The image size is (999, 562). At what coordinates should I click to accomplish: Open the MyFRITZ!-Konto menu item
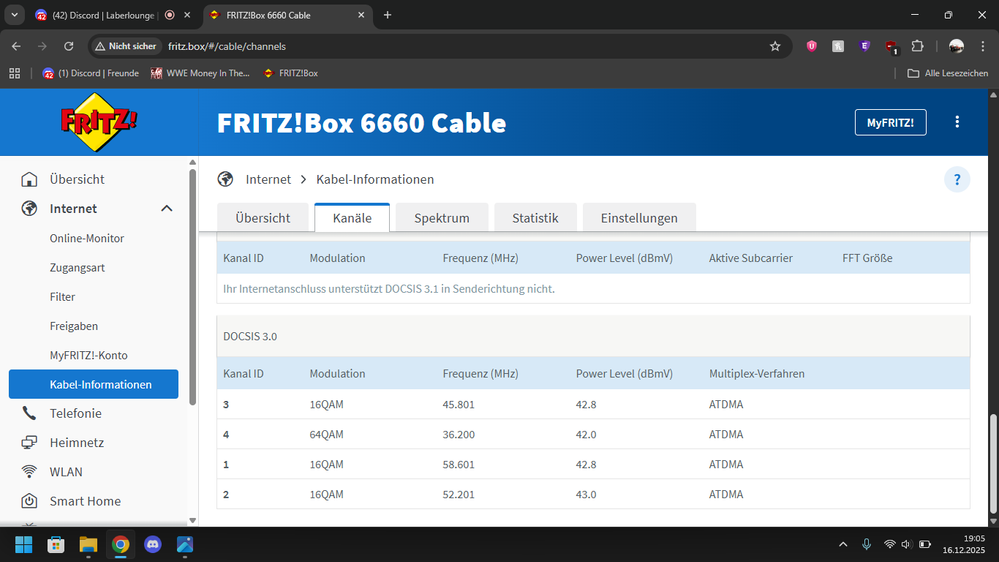pos(89,356)
